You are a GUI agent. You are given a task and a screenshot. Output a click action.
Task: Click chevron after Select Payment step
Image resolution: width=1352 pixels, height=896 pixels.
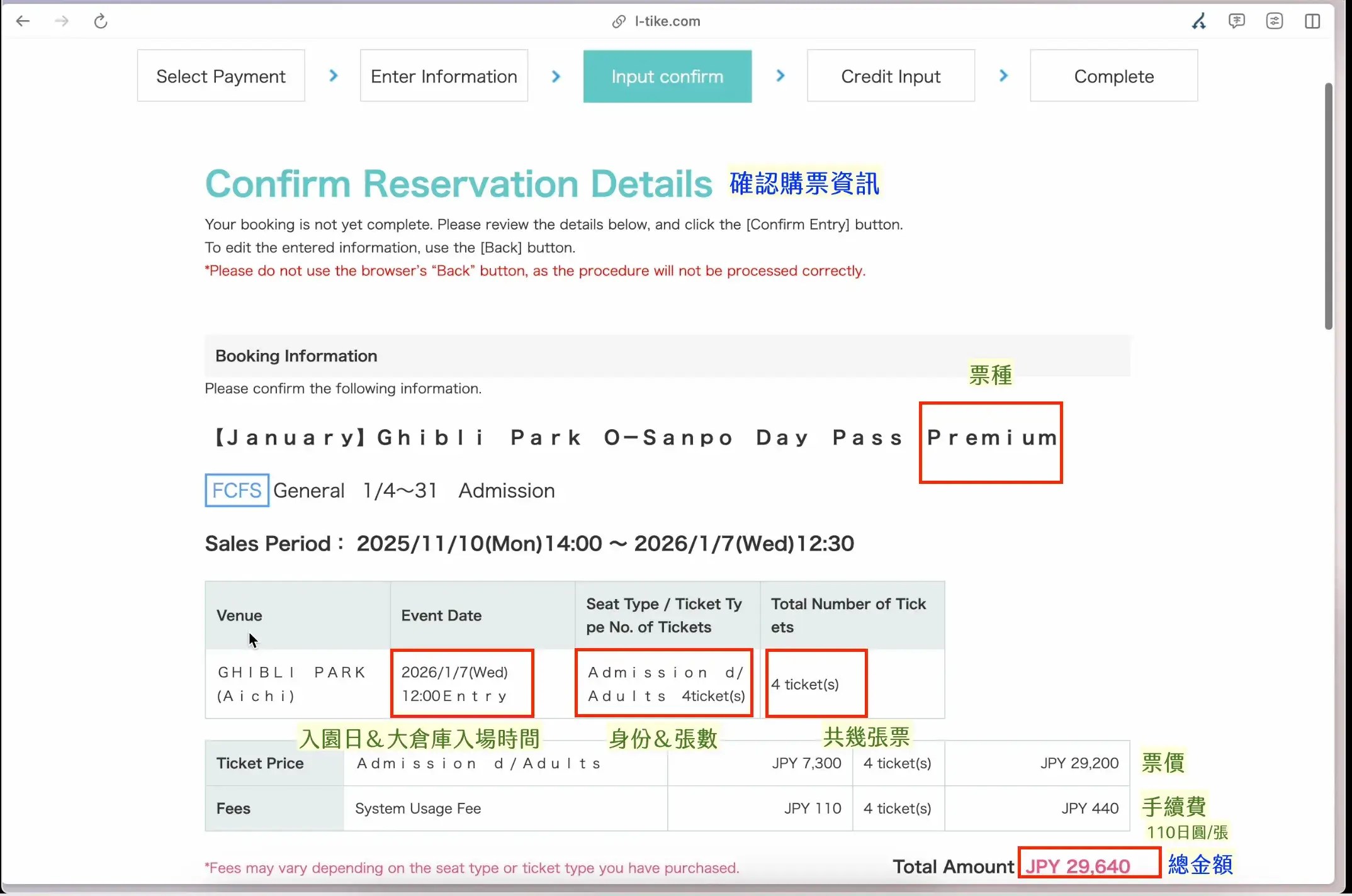click(x=334, y=76)
